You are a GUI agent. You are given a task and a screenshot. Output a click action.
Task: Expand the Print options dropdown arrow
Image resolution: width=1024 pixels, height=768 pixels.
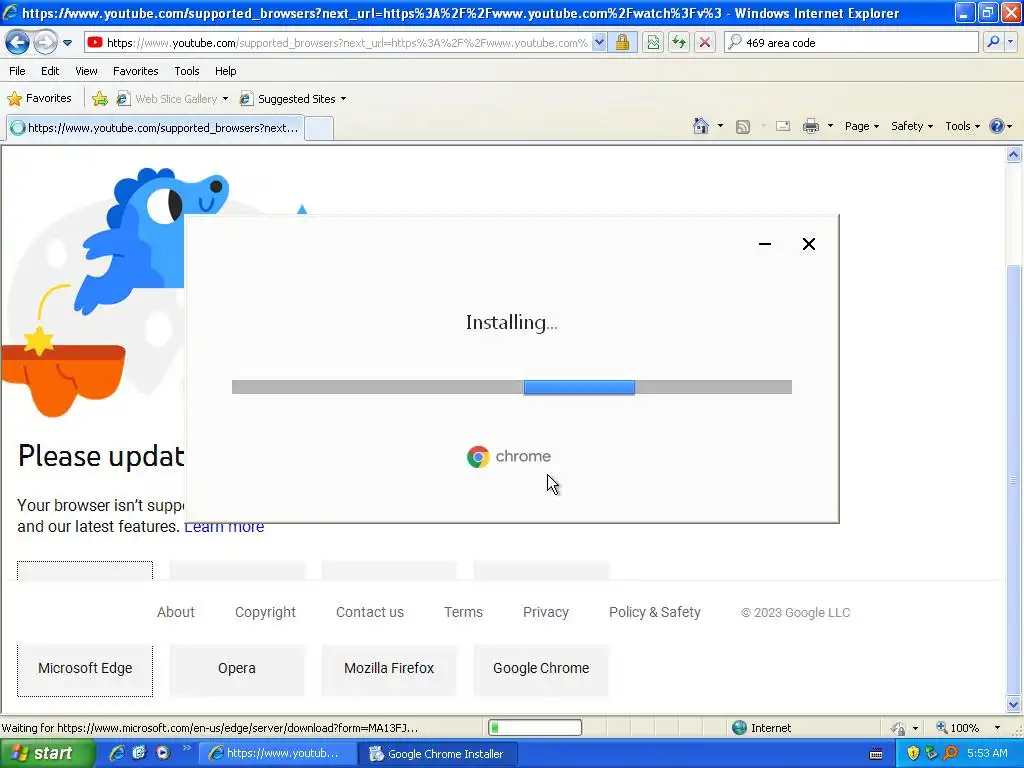coord(830,126)
